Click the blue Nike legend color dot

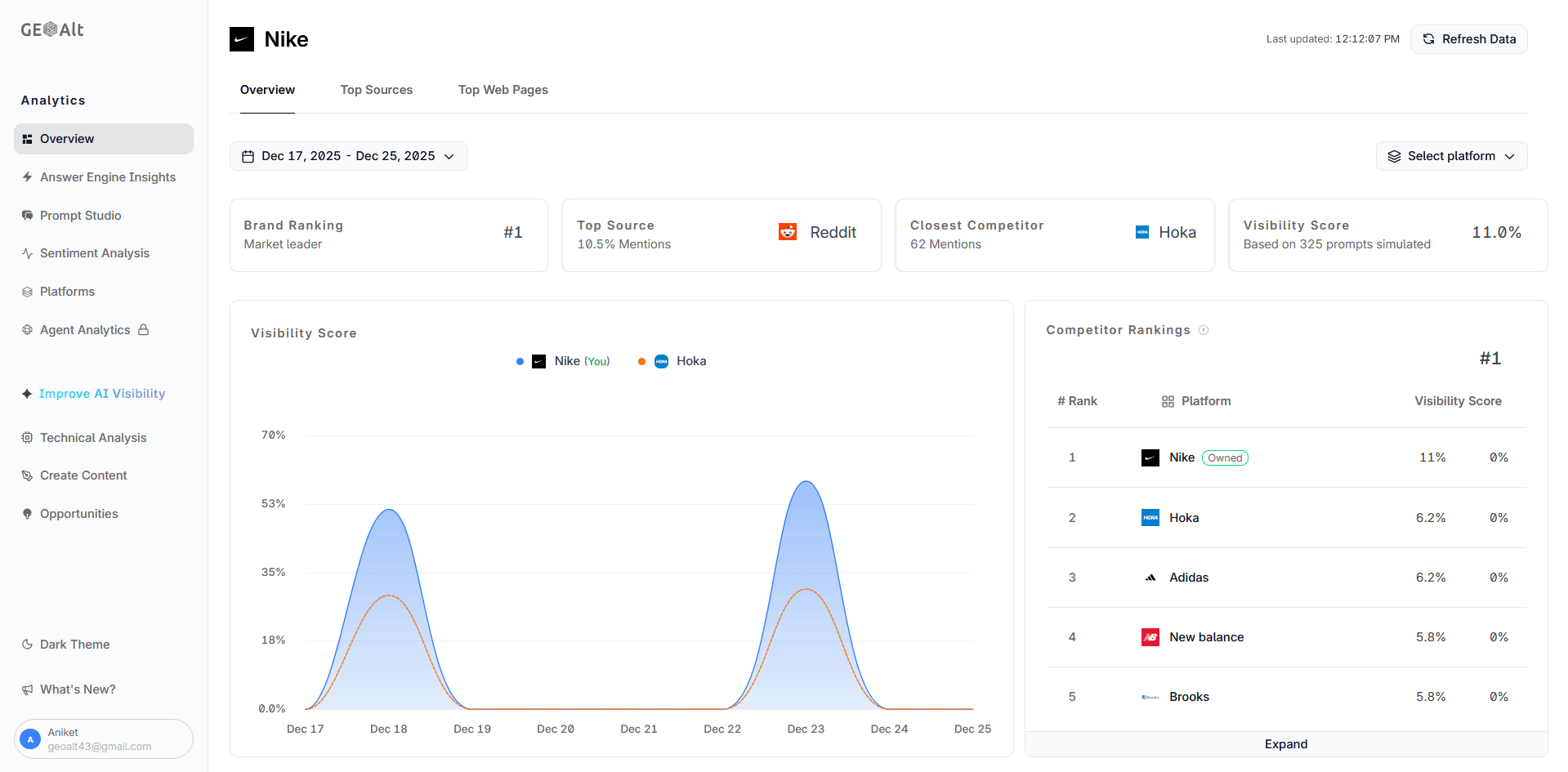tap(520, 362)
